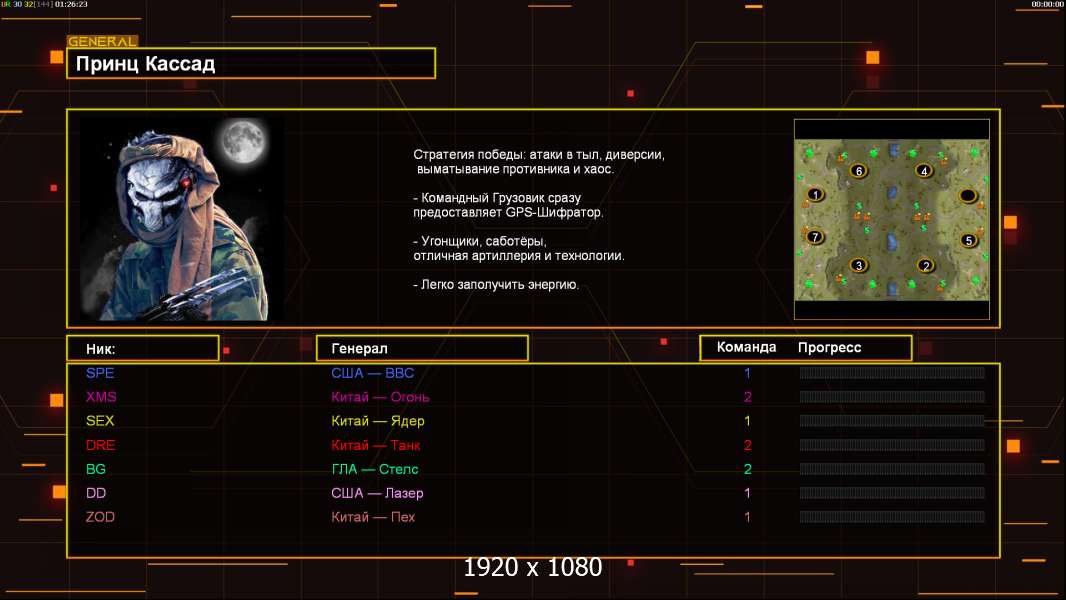Click team number 1 in the ZOD row
This screenshot has width=1066, height=600.
(747, 517)
